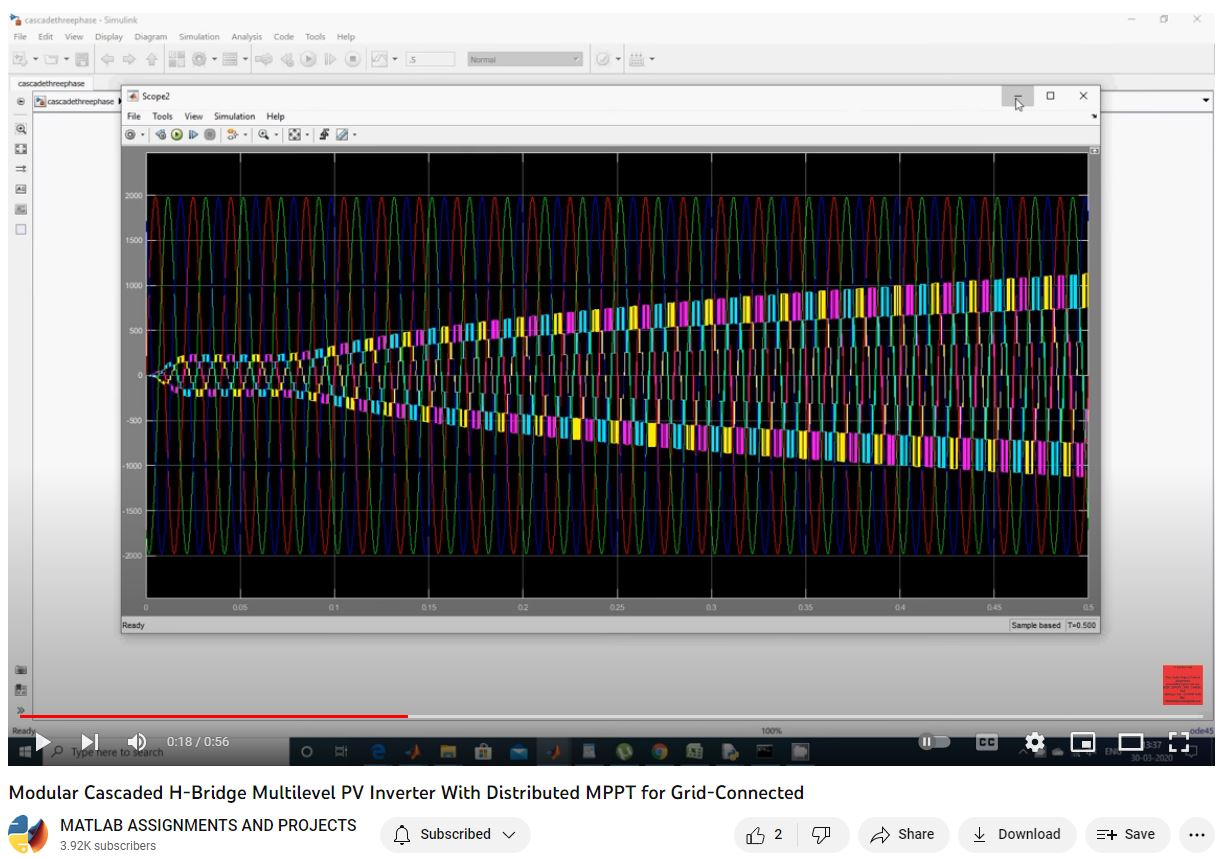Click the Scope2 Step Forward icon

tap(193, 135)
